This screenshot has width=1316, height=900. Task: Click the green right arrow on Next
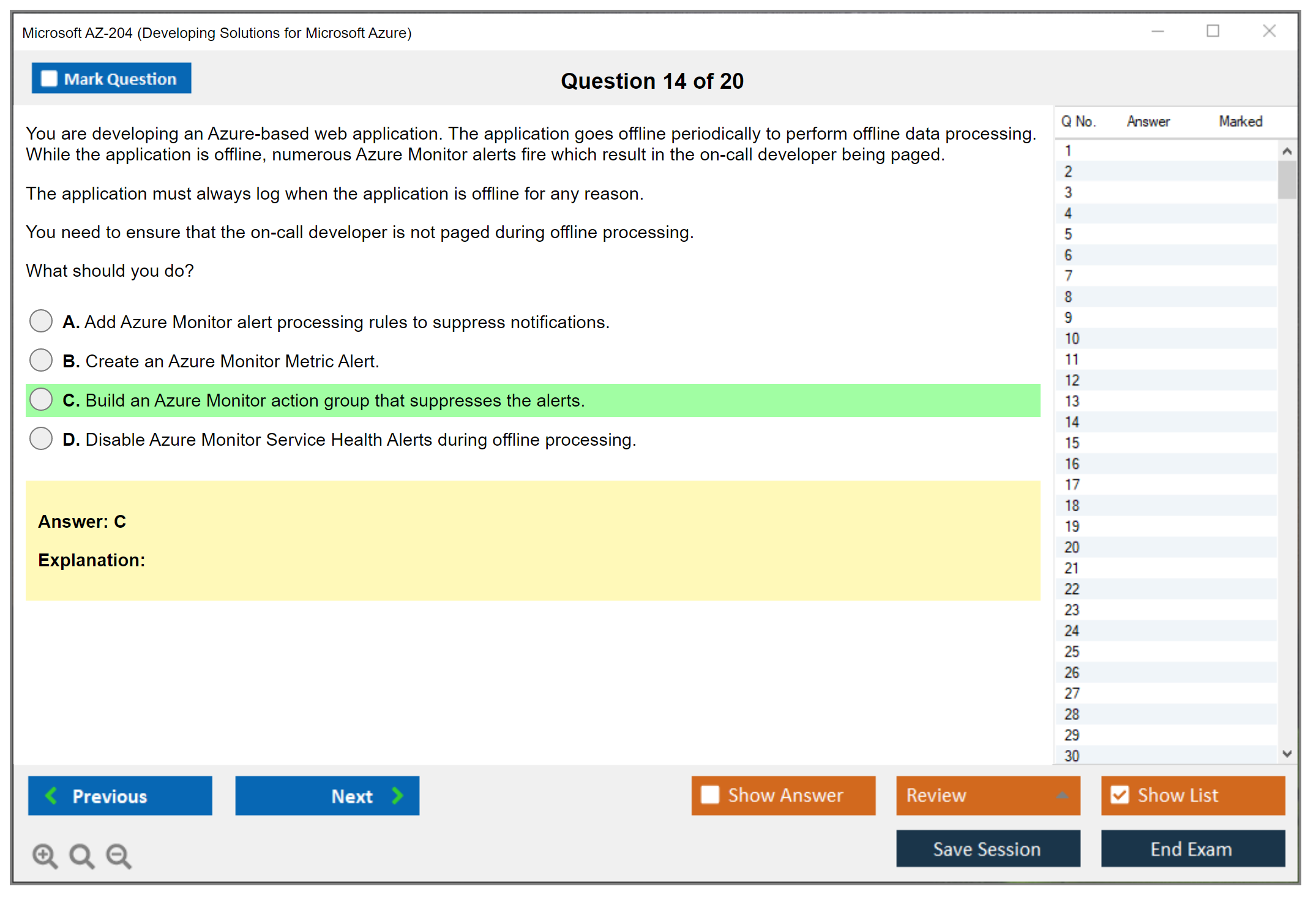point(397,795)
